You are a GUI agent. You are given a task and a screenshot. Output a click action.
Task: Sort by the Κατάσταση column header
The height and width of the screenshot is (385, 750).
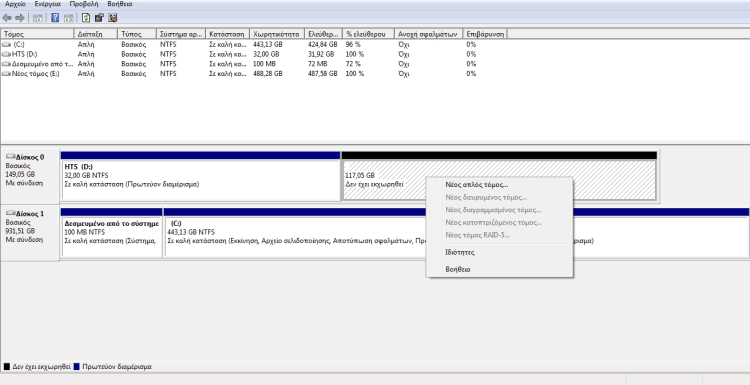click(x=227, y=34)
